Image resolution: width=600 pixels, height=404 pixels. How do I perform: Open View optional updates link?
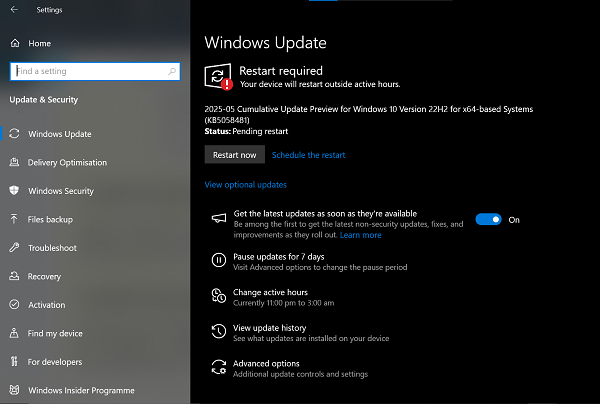pos(246,185)
